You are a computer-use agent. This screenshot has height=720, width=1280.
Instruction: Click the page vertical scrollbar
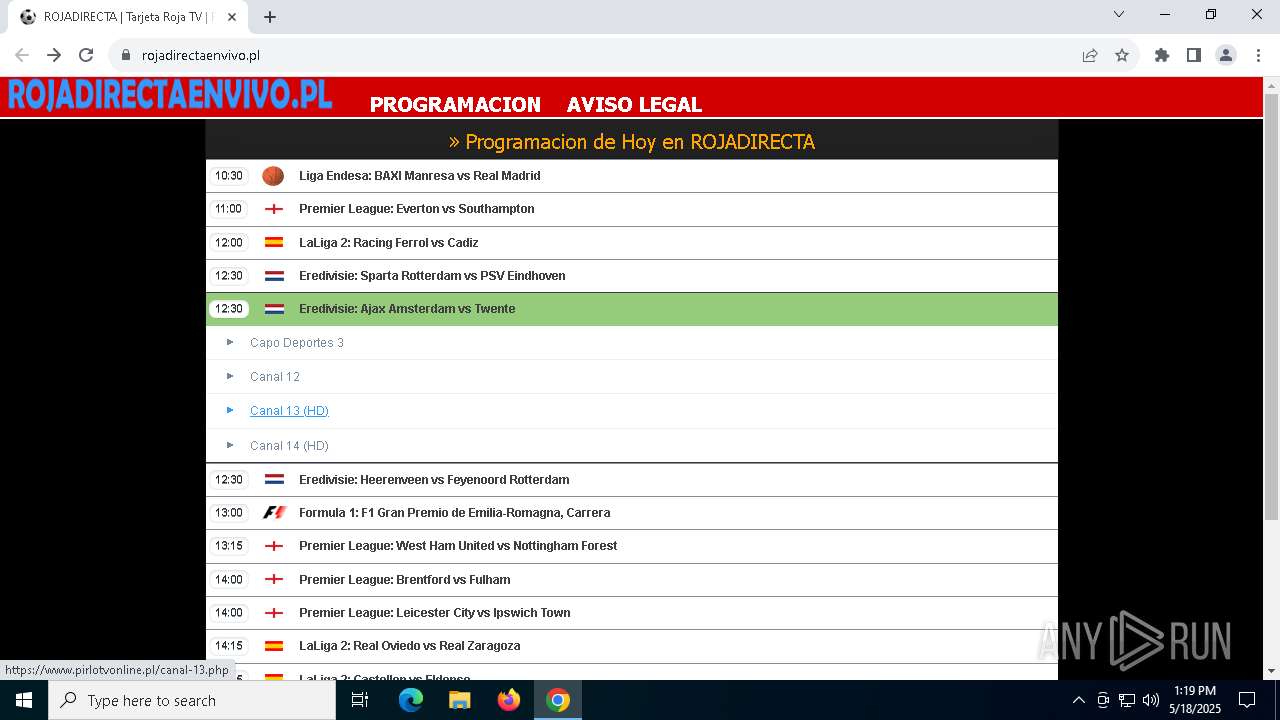1271,306
